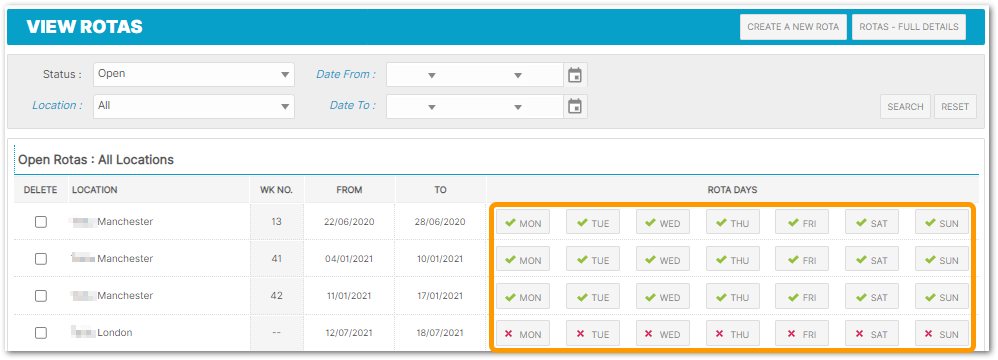The height and width of the screenshot is (360, 998).
Task: Open TUE for the week 42 rota
Action: point(593,296)
